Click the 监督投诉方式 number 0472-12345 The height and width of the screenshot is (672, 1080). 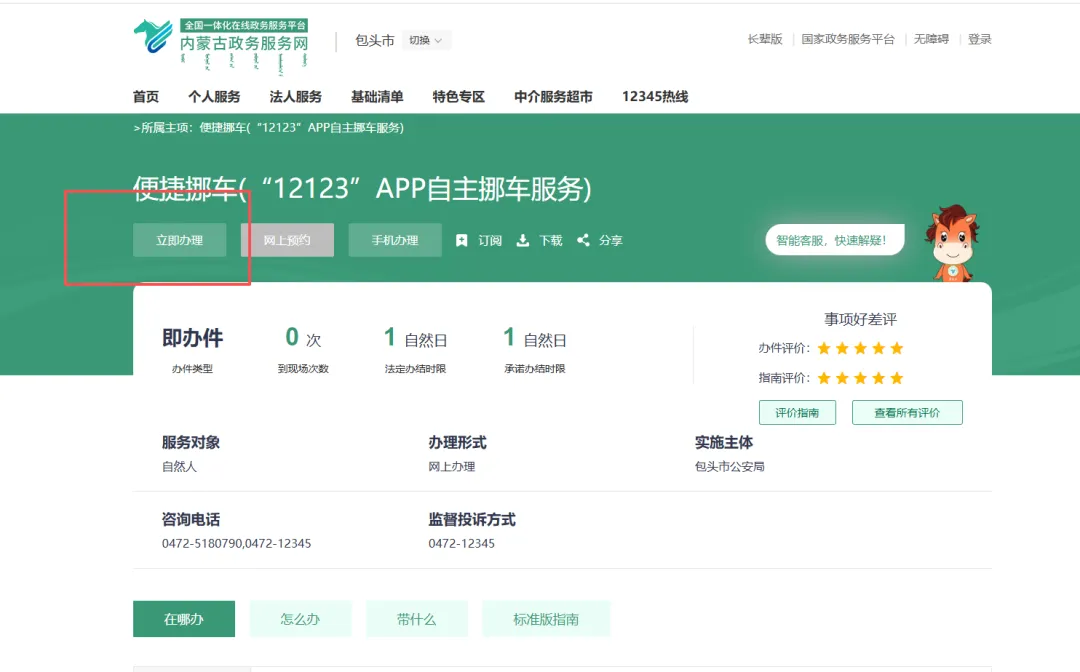tap(461, 543)
